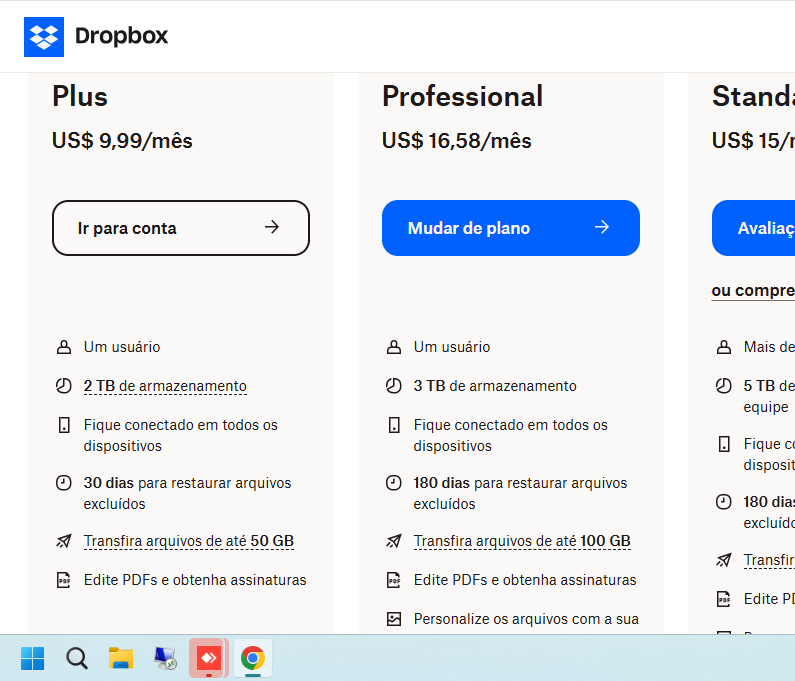Click 'Fique conectado em todos os dispositivos' in Plus
This screenshot has width=795, height=681.
click(x=180, y=436)
